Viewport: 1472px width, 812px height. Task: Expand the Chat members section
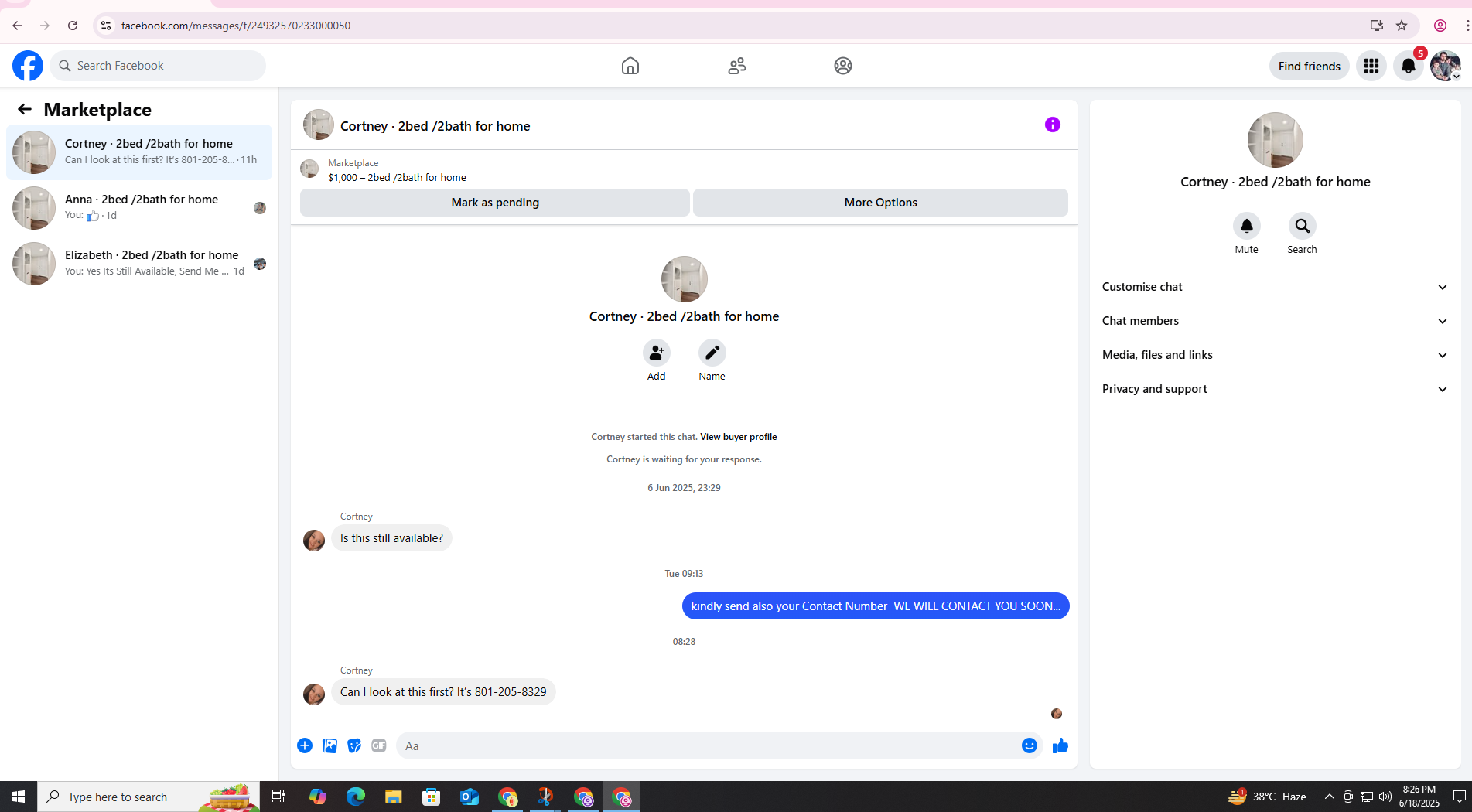pos(1275,321)
